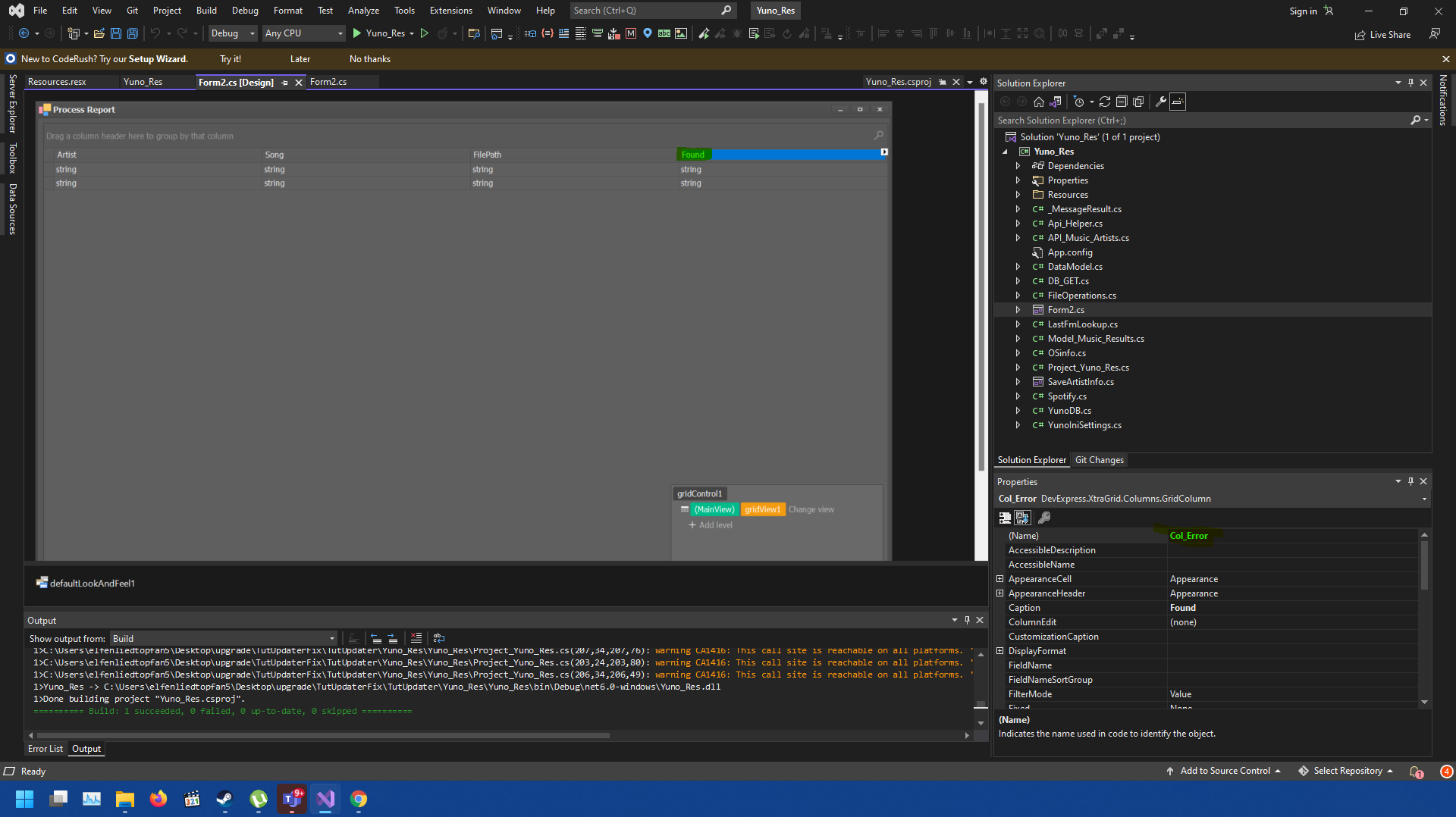
Task: Click the Open File icon in toolbar
Action: [99, 33]
